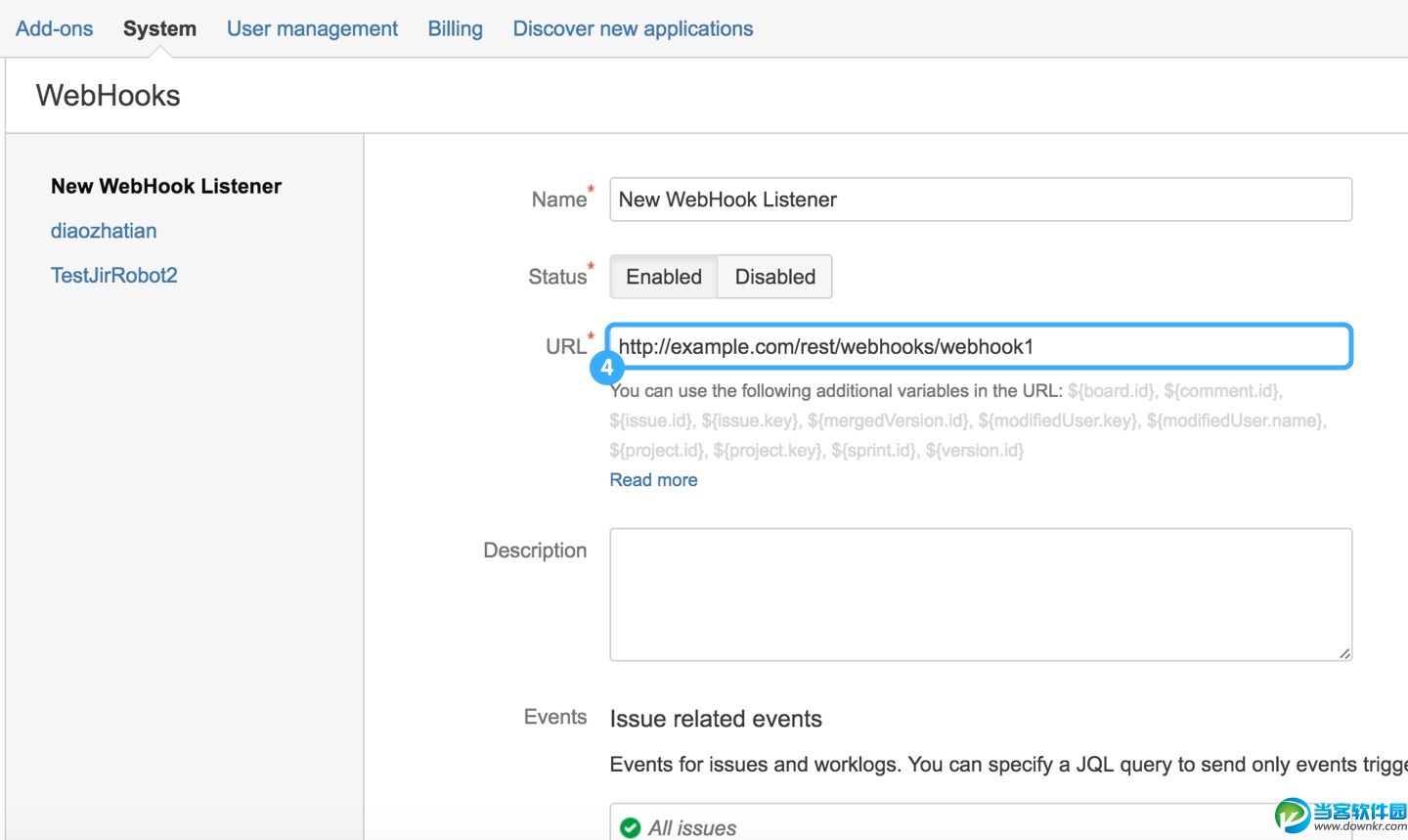Click the All issues JQL query text

[693, 828]
